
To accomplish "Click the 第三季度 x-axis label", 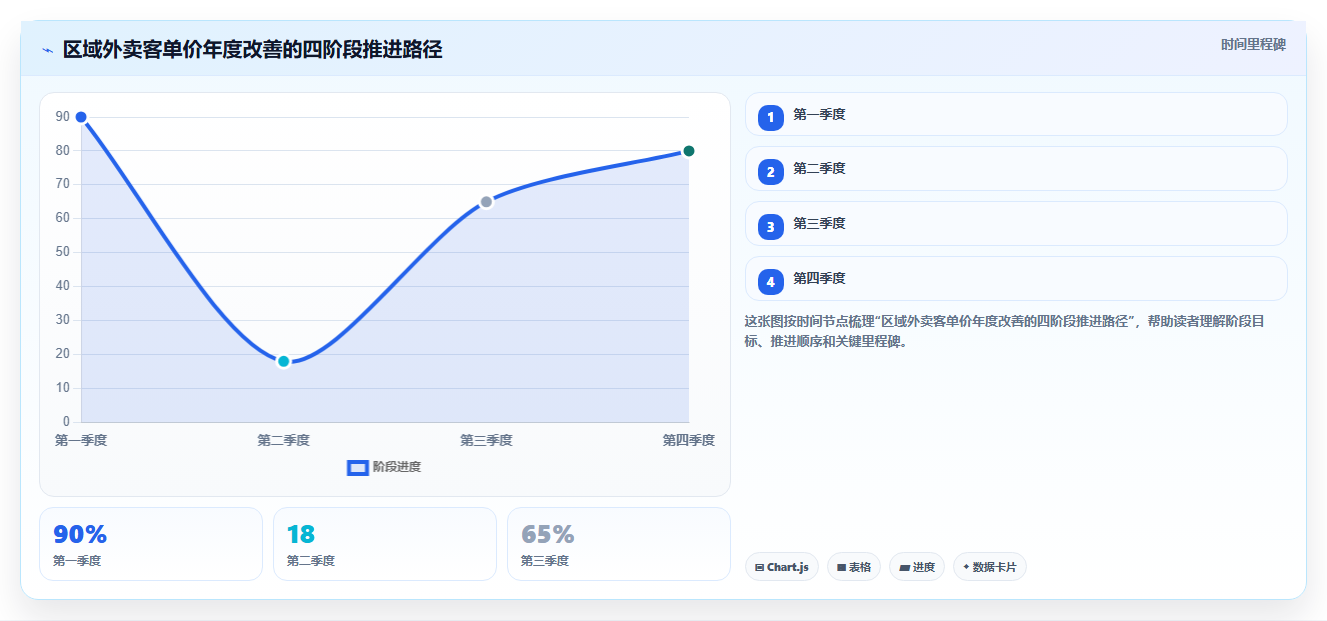I will [486, 440].
